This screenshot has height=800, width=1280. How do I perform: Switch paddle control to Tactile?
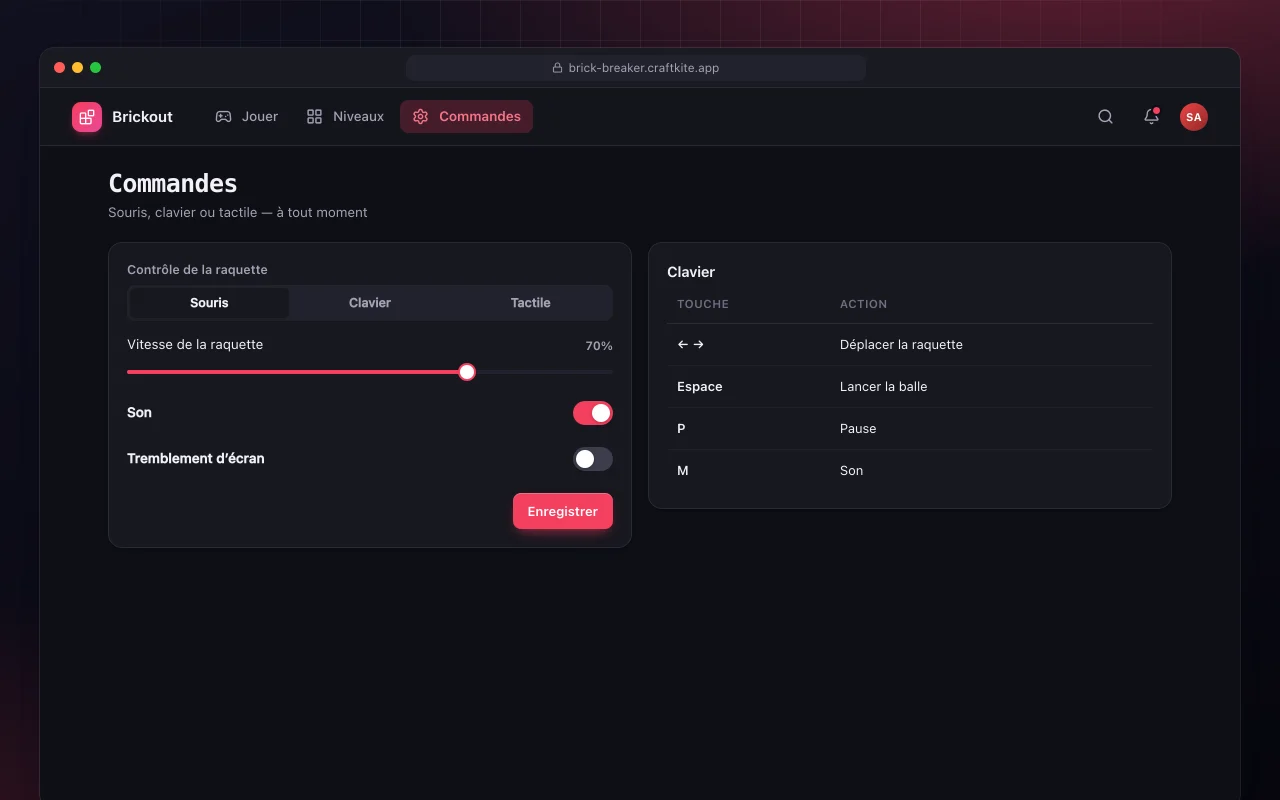pos(530,303)
